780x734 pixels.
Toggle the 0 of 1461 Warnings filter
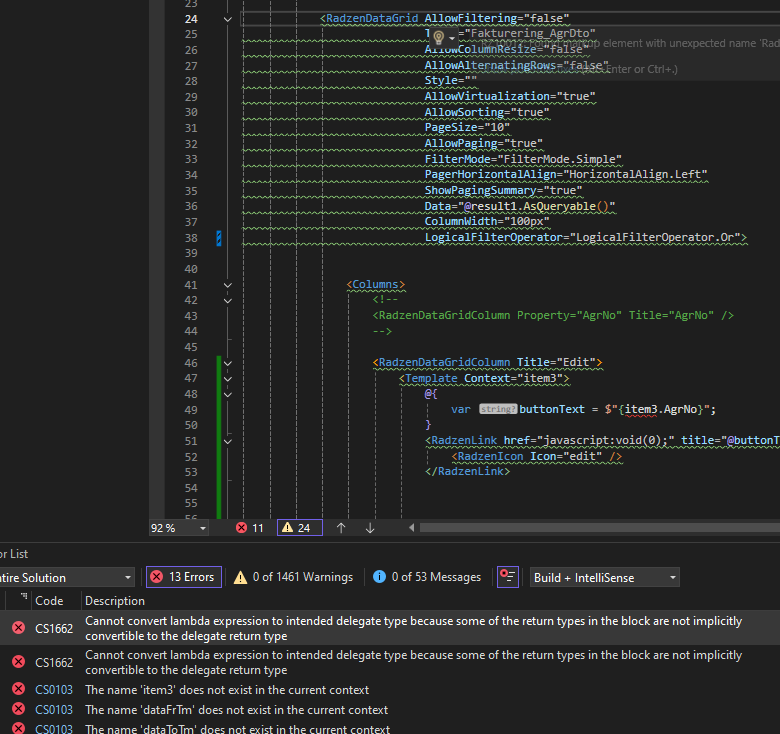(x=293, y=577)
